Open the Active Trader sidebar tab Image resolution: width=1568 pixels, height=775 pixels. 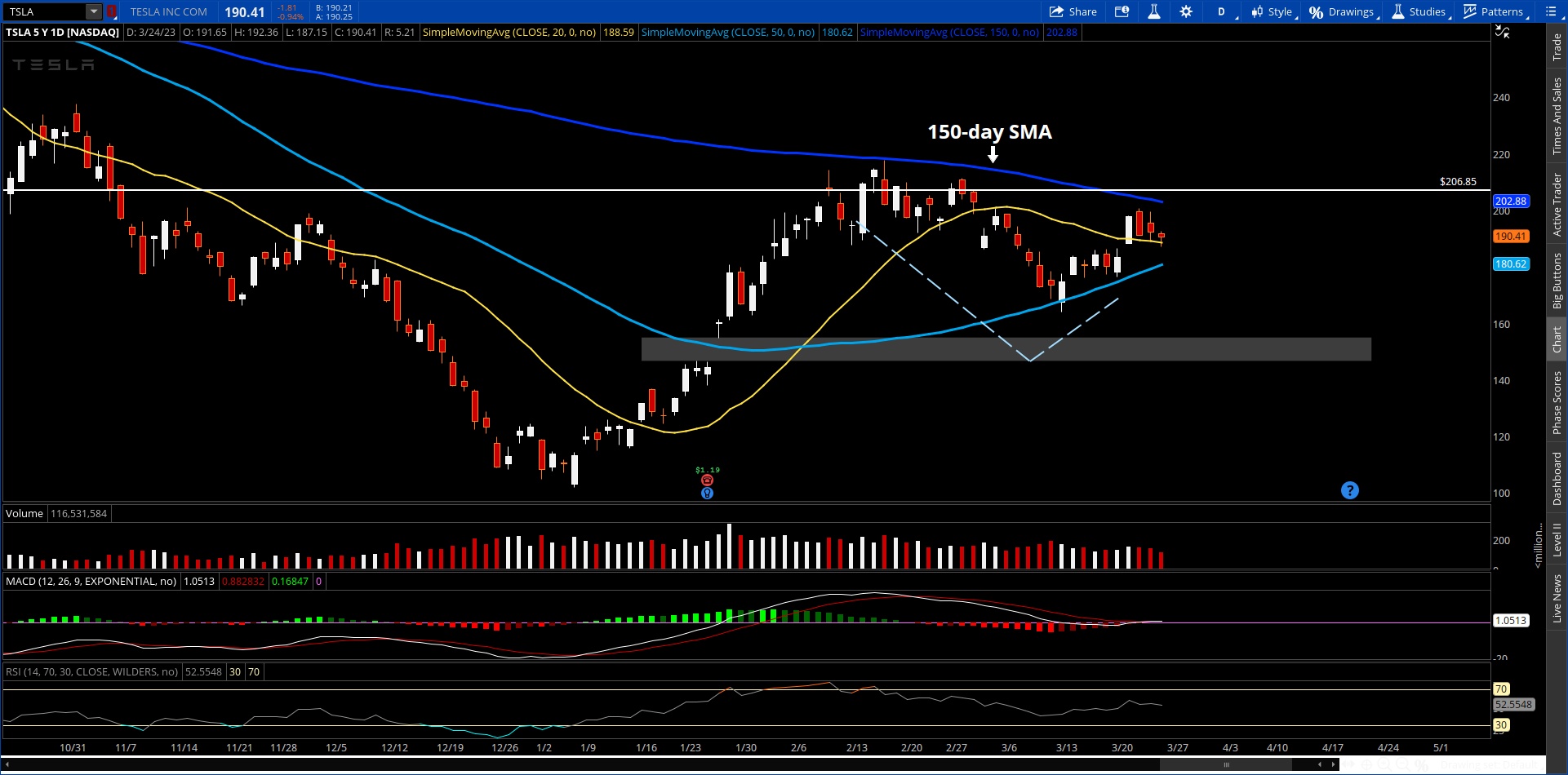pyautogui.click(x=1557, y=205)
